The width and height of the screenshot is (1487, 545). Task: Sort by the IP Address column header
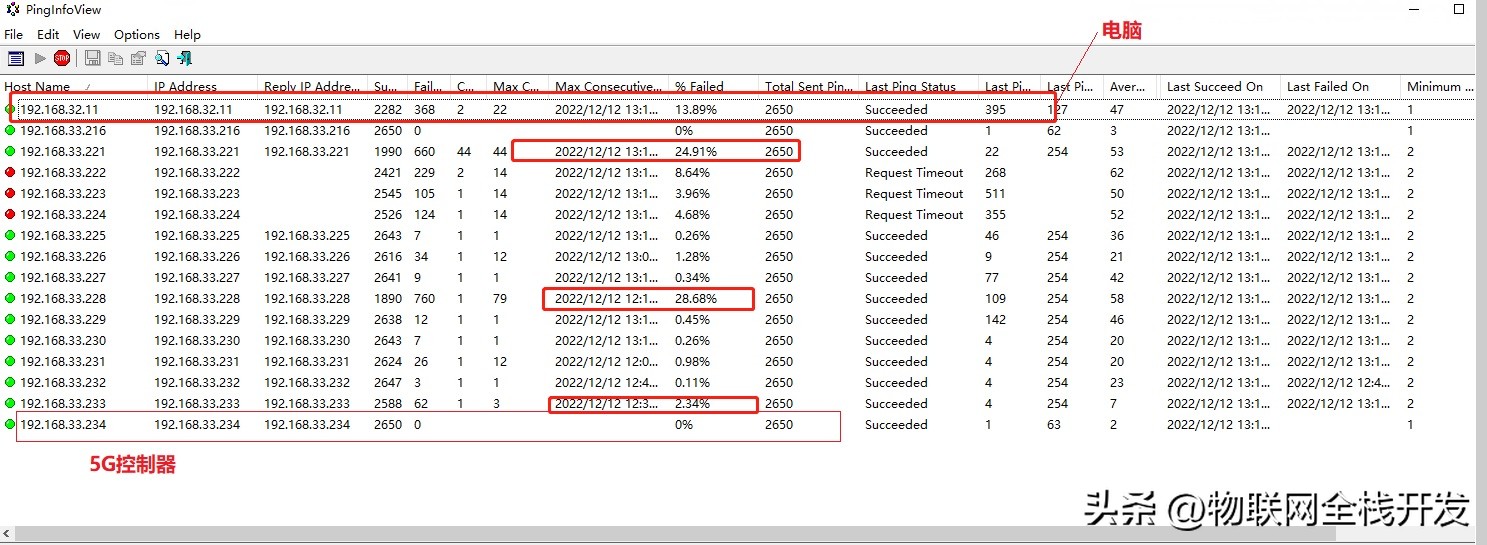click(203, 86)
